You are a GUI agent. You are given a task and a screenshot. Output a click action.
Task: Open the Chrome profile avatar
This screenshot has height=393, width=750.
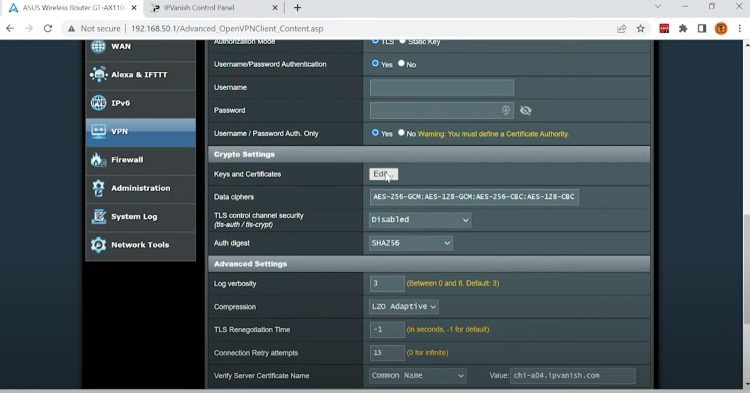coord(721,29)
